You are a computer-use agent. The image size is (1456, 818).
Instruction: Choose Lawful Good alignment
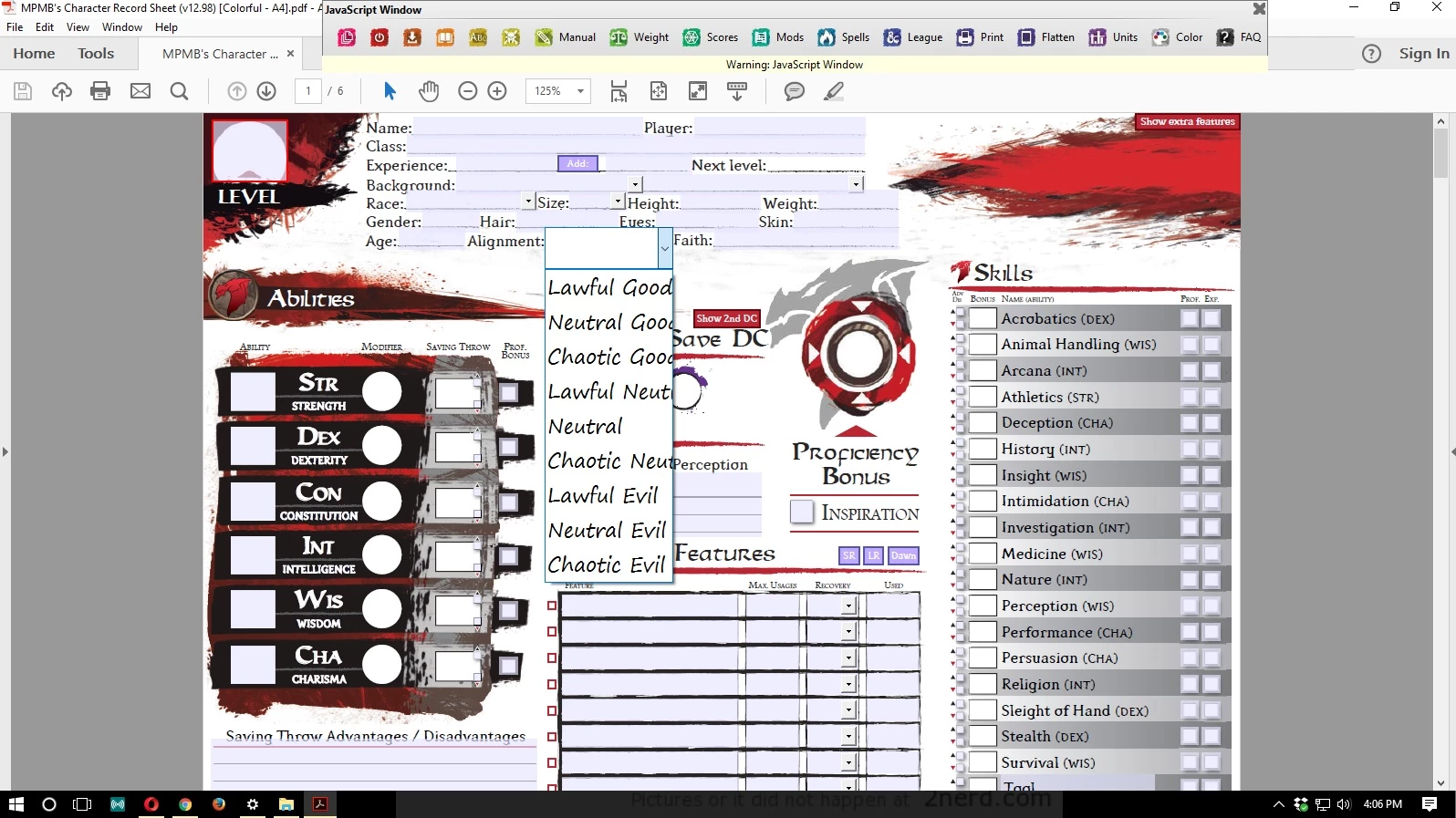pyautogui.click(x=609, y=287)
